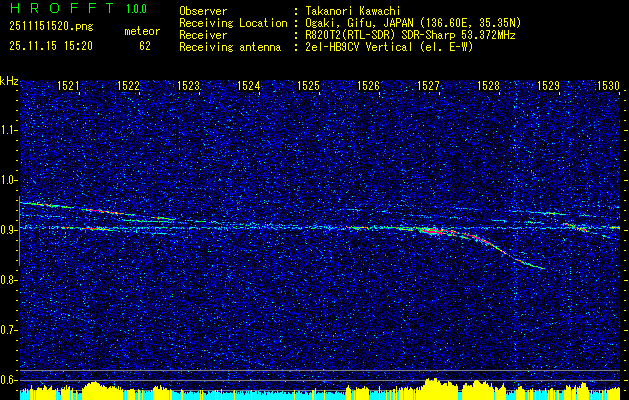Click the 0.9 kHz frequency label

[x=8, y=230]
